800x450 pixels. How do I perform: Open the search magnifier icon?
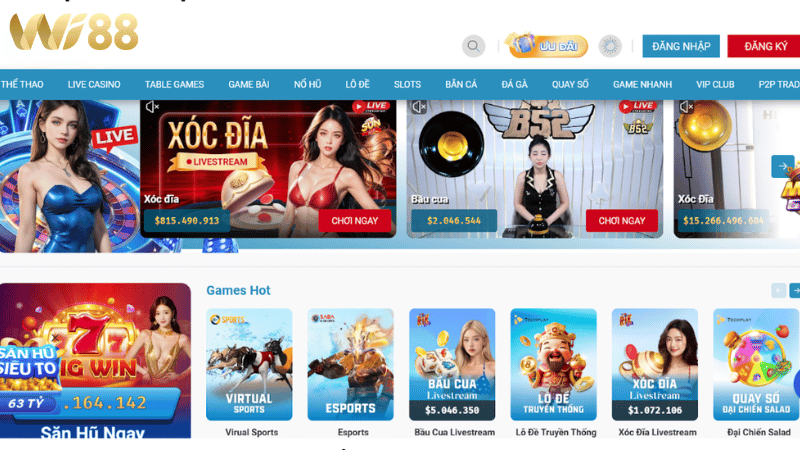[x=473, y=46]
